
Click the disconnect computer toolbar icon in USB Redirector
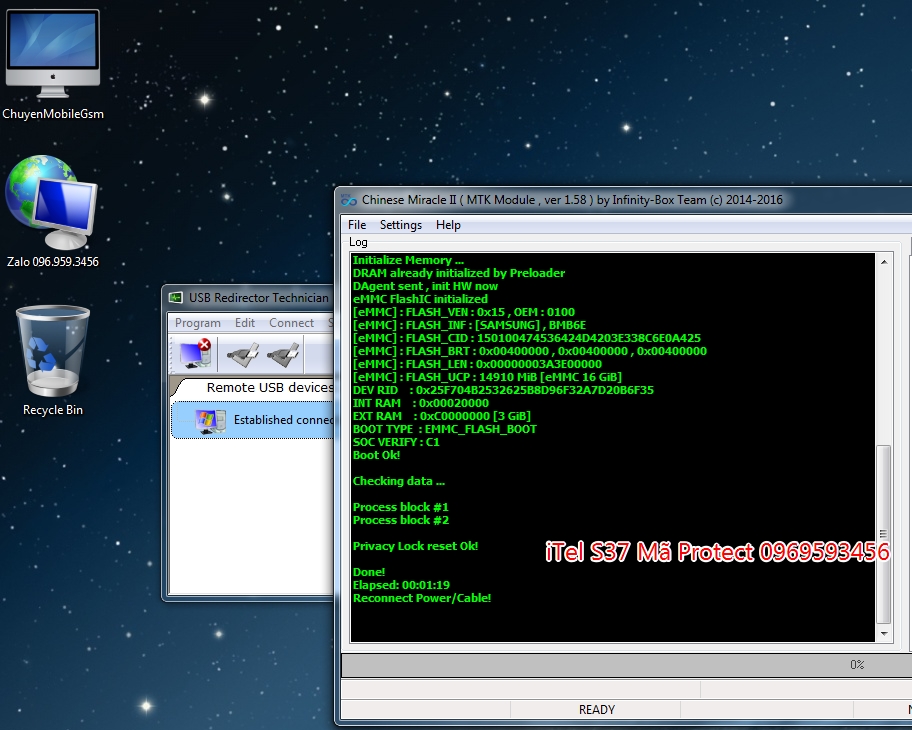pyautogui.click(x=195, y=354)
